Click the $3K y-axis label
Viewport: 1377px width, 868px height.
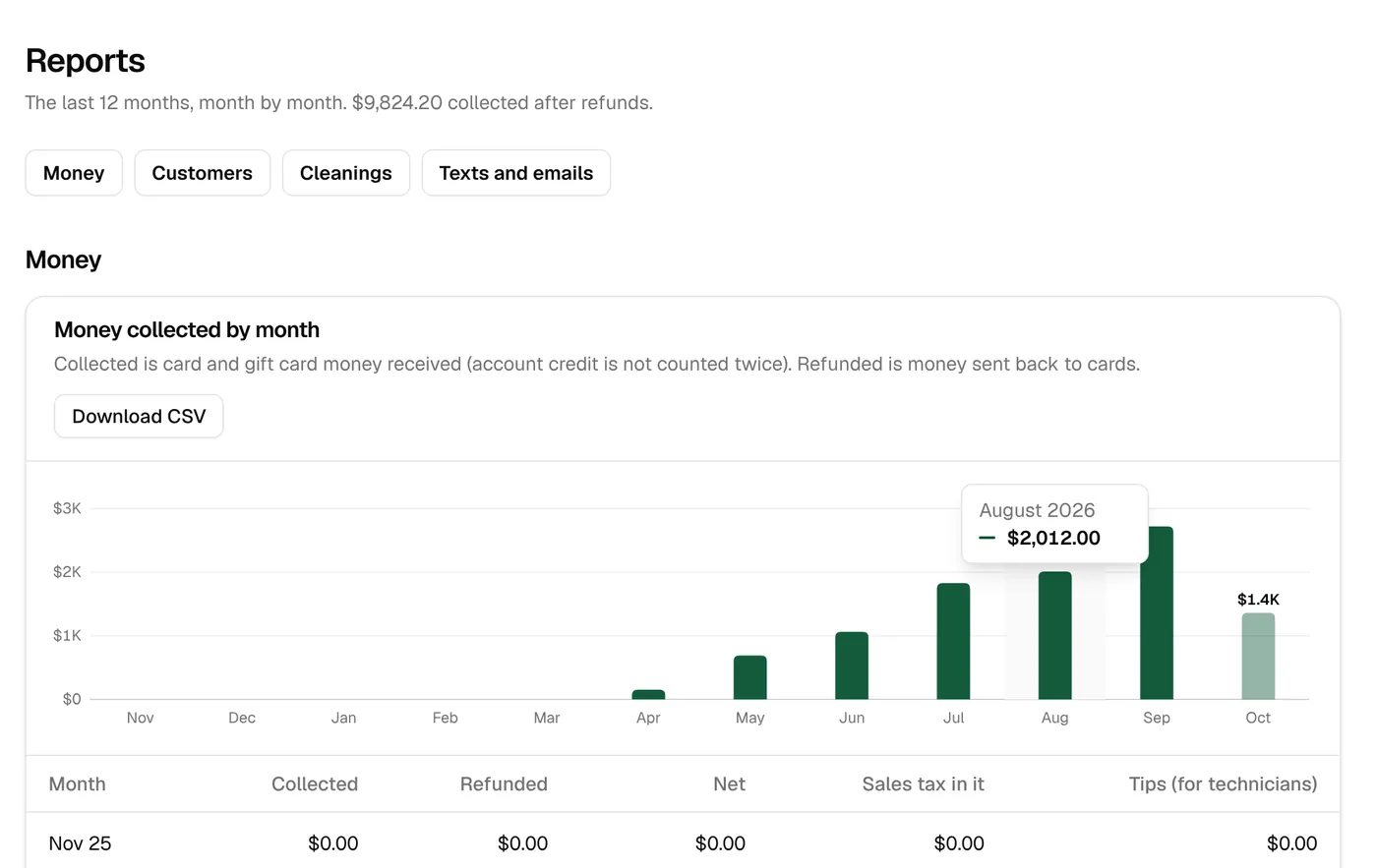(x=67, y=508)
